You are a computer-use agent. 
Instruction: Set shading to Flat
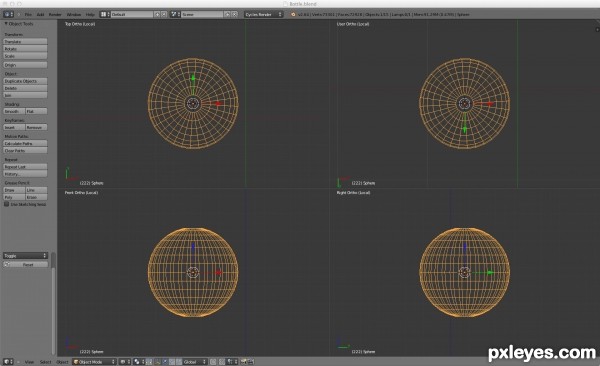pos(36,111)
